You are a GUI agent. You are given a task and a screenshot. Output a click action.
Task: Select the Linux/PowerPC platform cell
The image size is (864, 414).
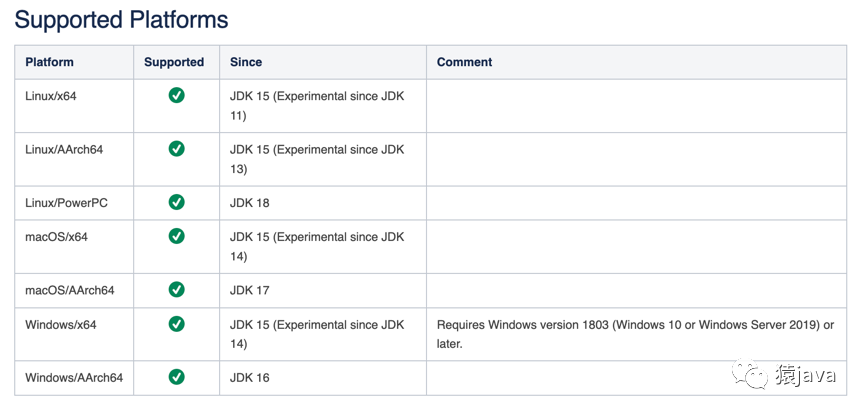(66, 203)
